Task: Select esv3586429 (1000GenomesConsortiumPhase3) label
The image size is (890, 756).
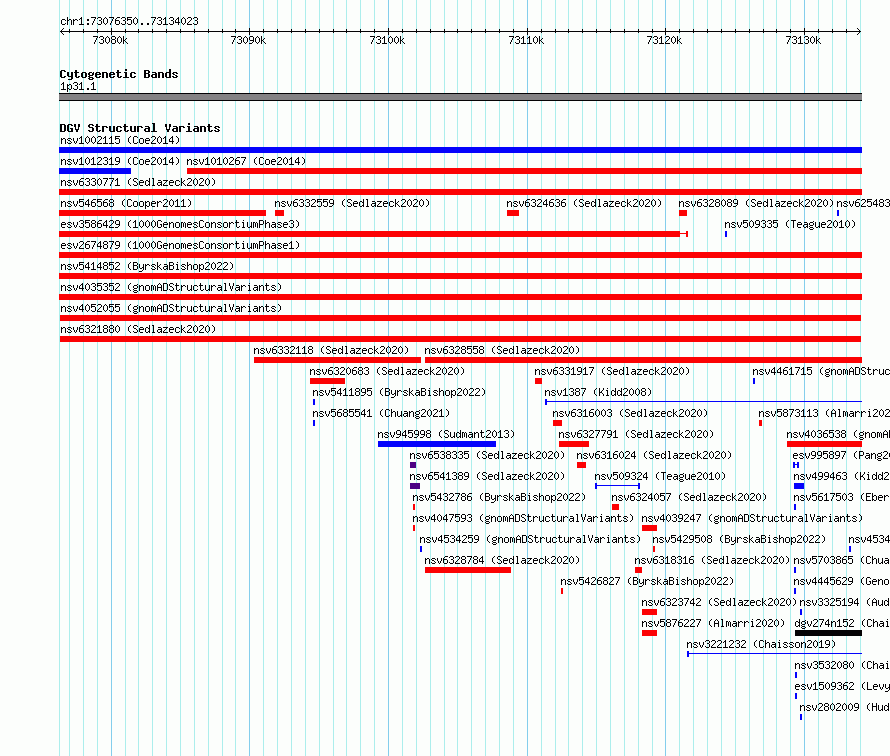Action: pyautogui.click(x=180, y=224)
